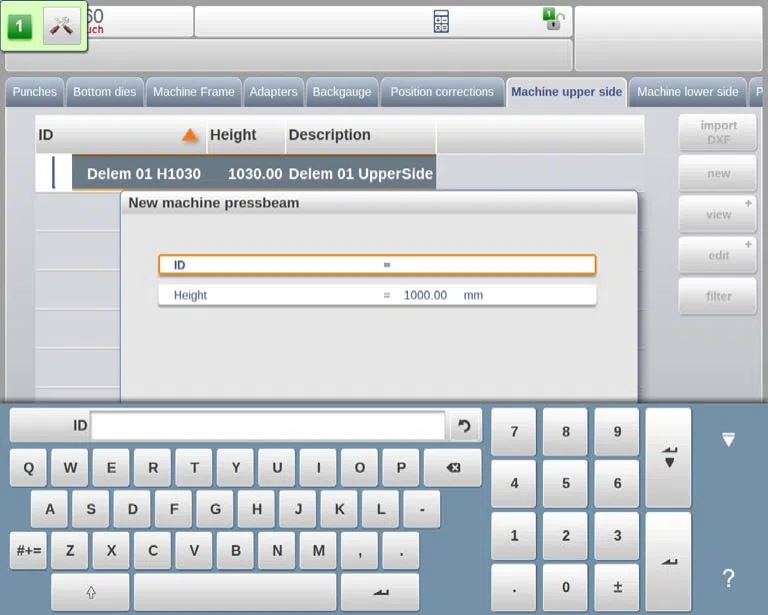This screenshot has height=615, width=768.
Task: Tap the enter key below M row
Action: pyautogui.click(x=380, y=592)
